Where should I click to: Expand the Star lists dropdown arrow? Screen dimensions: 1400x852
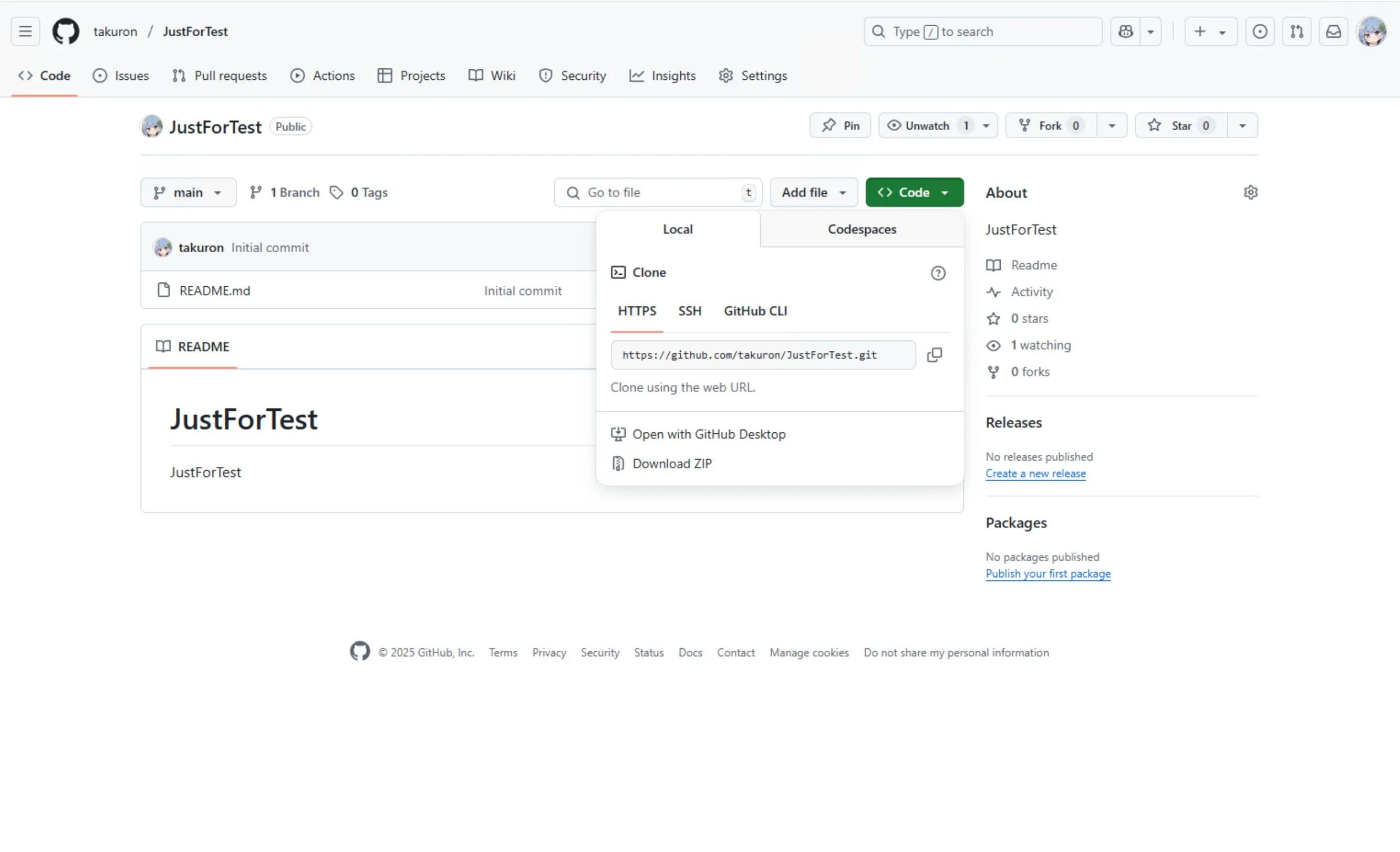tap(1242, 126)
